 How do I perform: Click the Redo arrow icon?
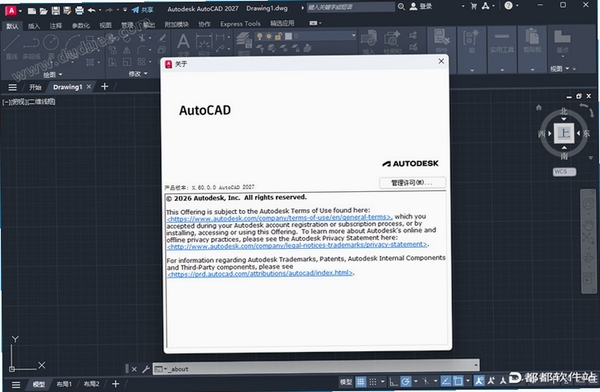click(x=109, y=10)
